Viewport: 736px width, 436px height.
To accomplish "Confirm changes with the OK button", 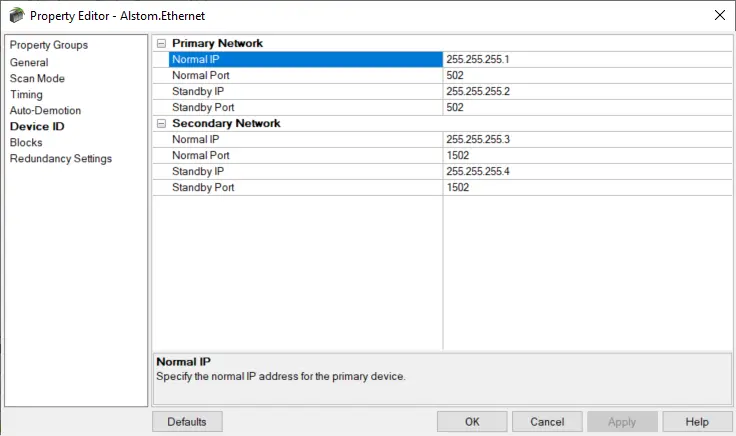I will pyautogui.click(x=472, y=421).
